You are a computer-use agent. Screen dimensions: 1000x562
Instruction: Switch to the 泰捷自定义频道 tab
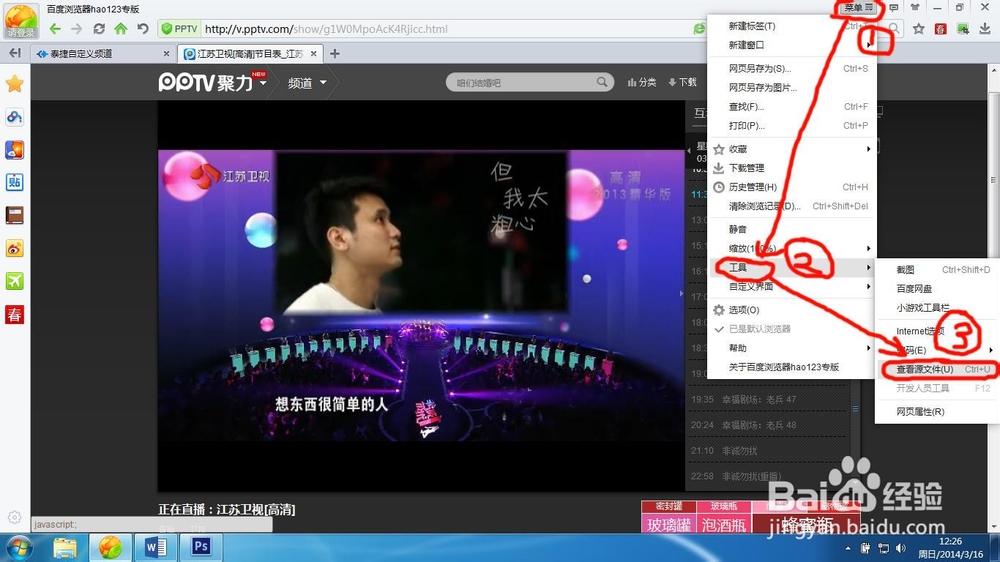pos(102,54)
